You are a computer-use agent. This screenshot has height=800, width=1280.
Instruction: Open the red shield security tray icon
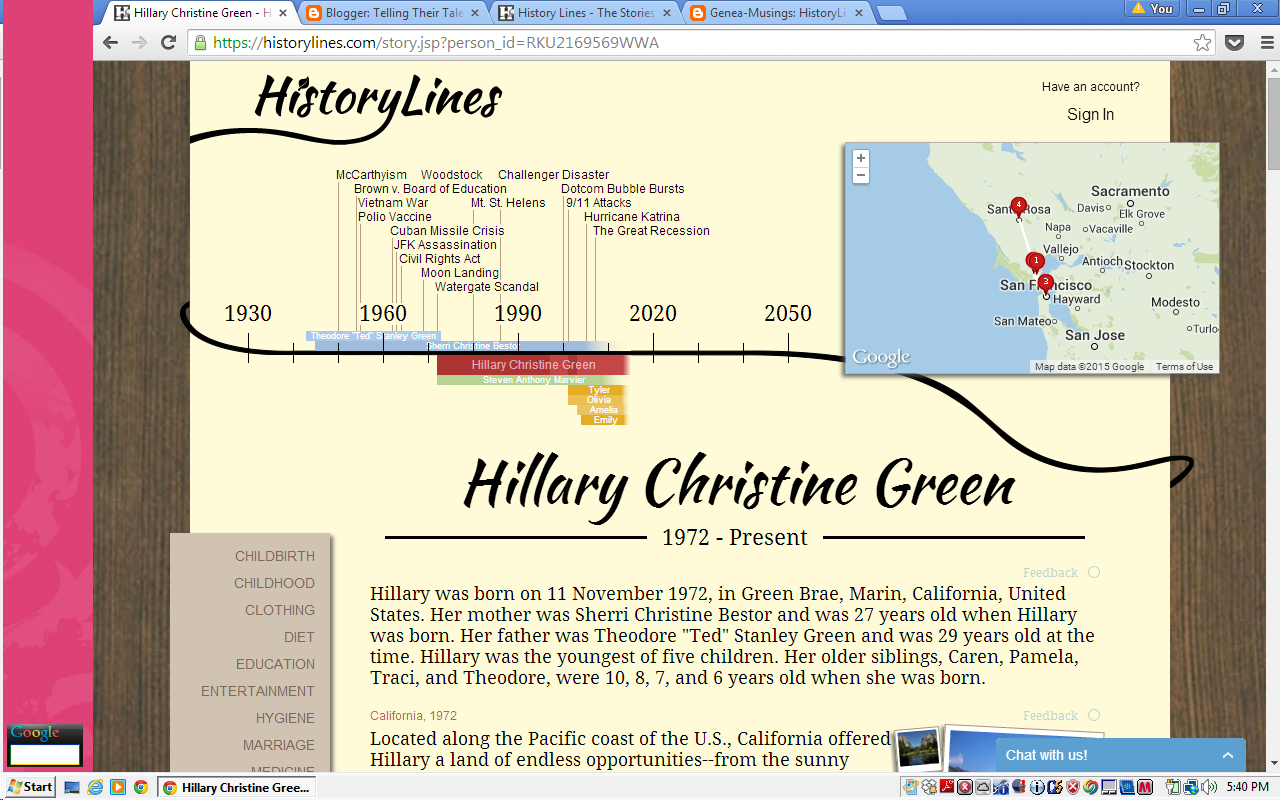coord(1073,787)
